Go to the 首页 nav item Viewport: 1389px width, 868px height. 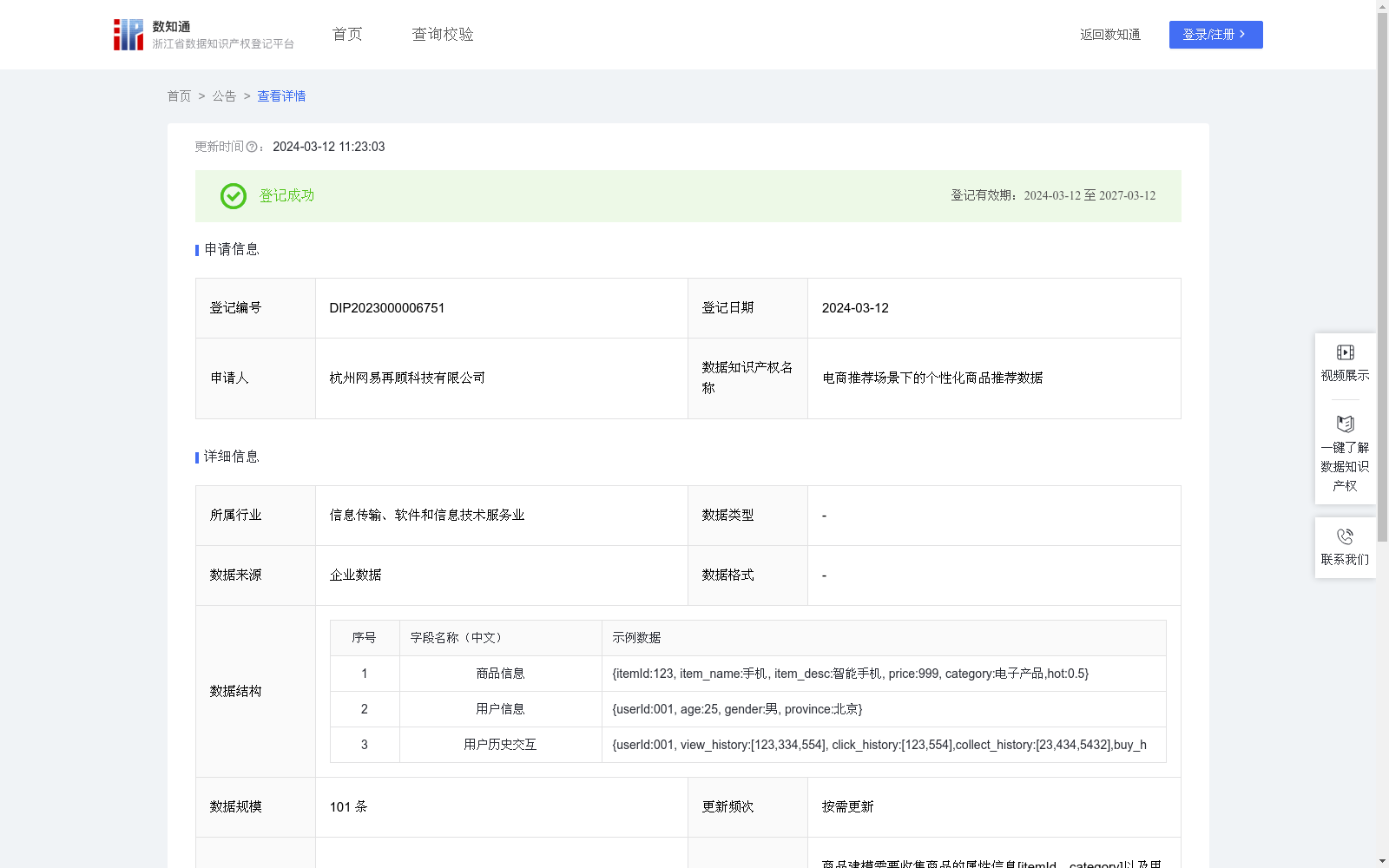347,35
